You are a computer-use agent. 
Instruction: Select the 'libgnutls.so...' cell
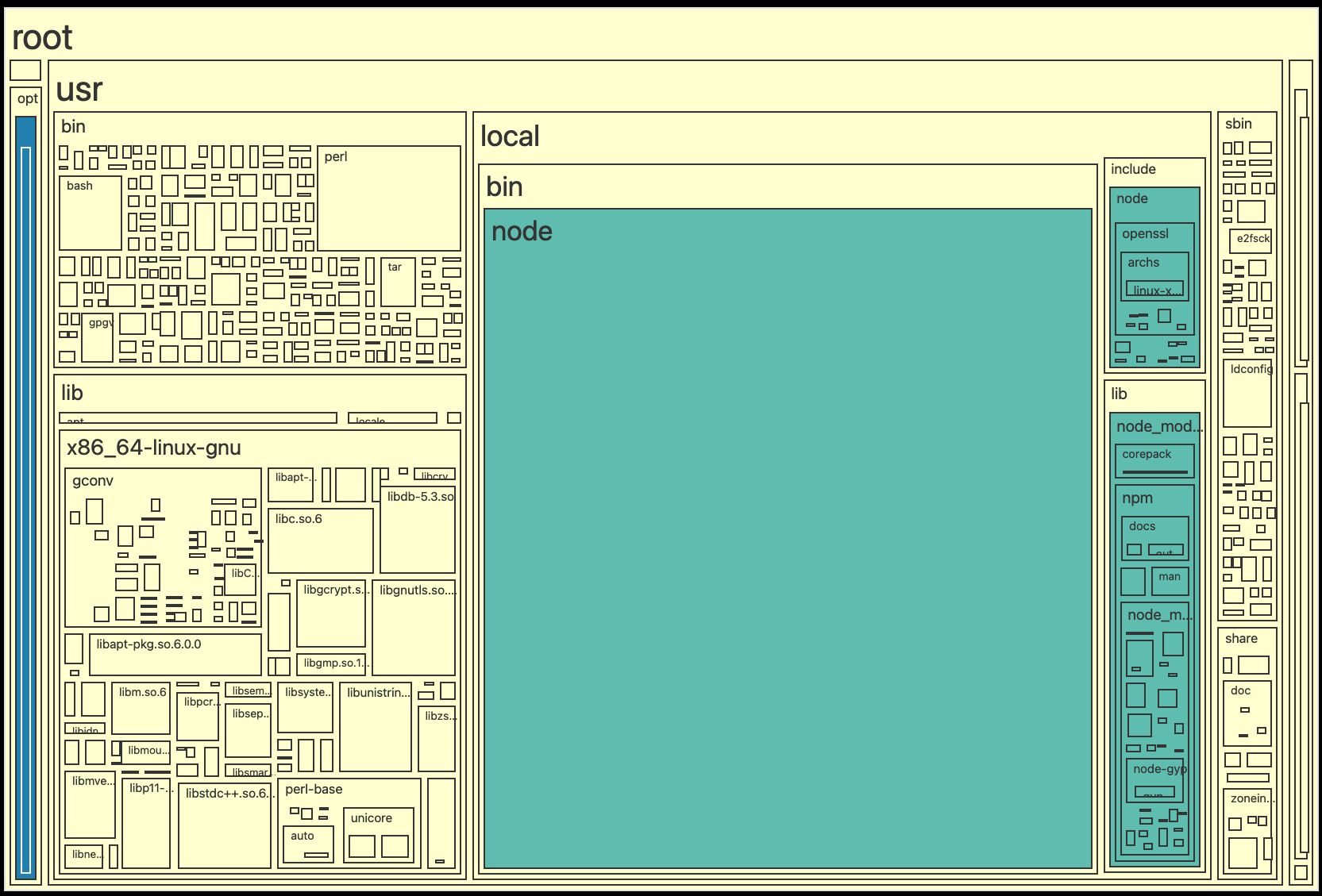pos(414,627)
